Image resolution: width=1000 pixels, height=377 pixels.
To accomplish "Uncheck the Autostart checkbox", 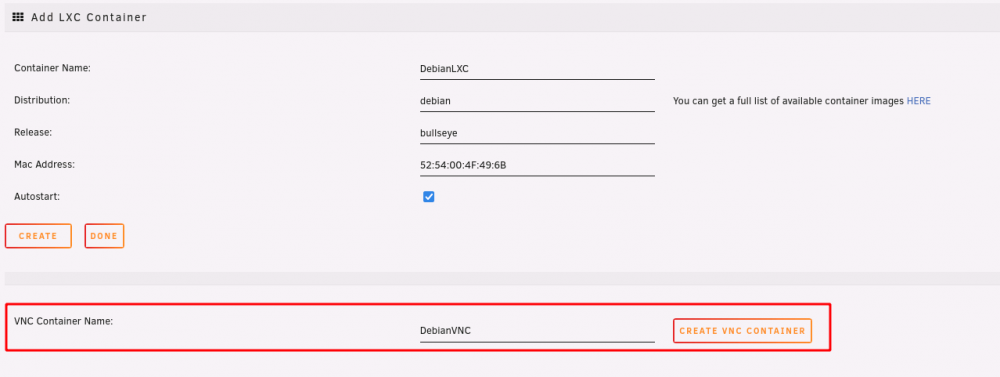I will coord(429,196).
